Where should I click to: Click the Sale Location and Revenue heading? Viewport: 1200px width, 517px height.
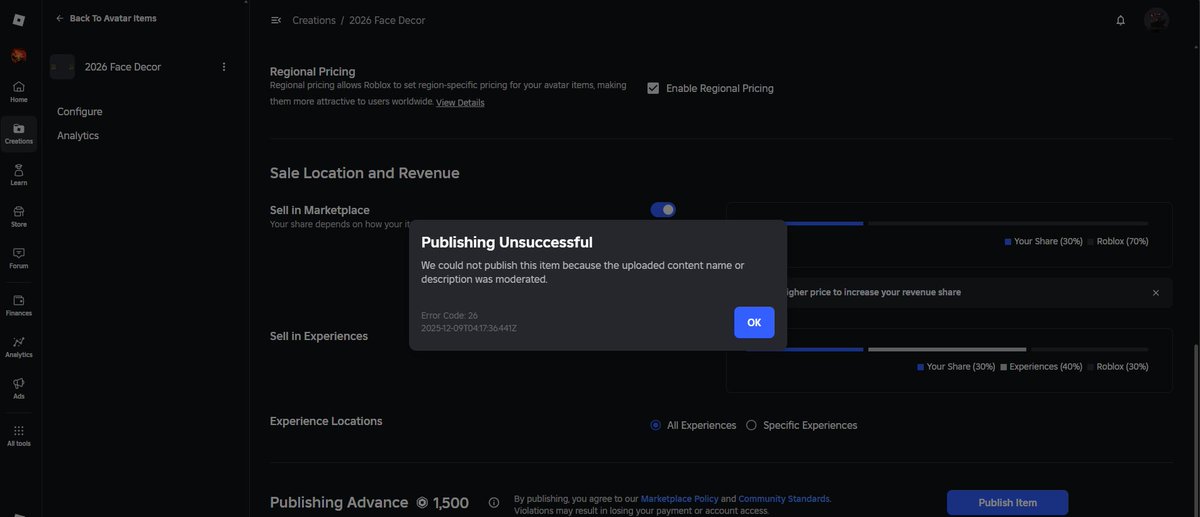click(x=365, y=173)
